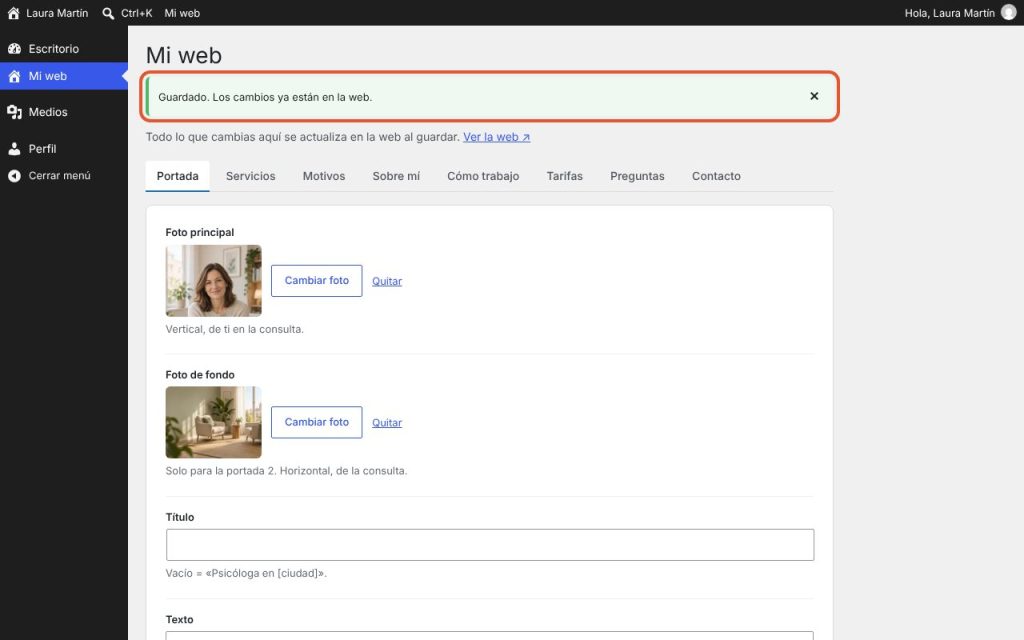Viewport: 1024px width, 640px height.
Task: Focus the Título input field
Action: tap(490, 545)
